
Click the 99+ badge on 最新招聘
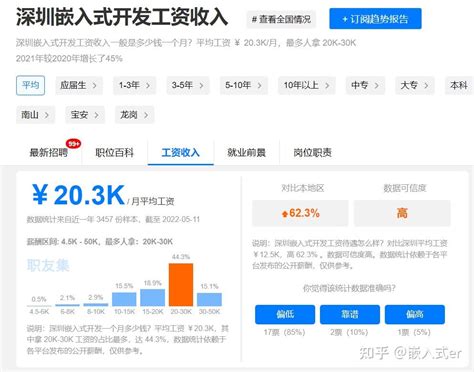pos(73,144)
